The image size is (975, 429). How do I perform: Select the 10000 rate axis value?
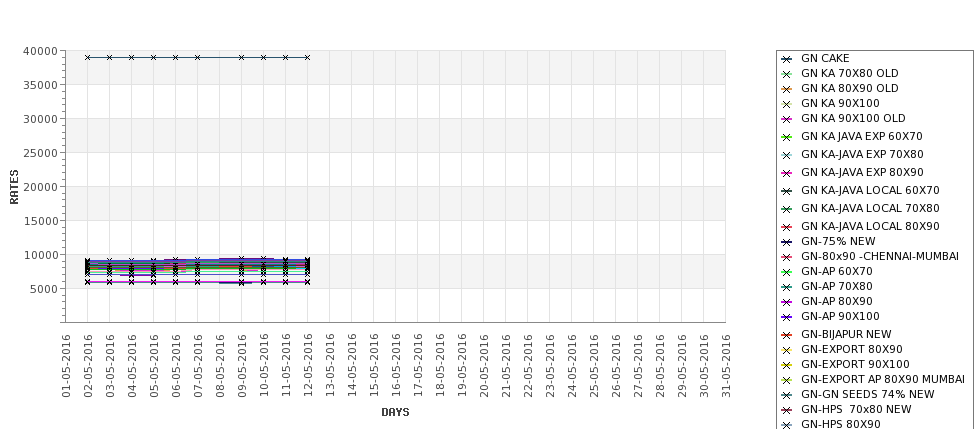pos(40,255)
